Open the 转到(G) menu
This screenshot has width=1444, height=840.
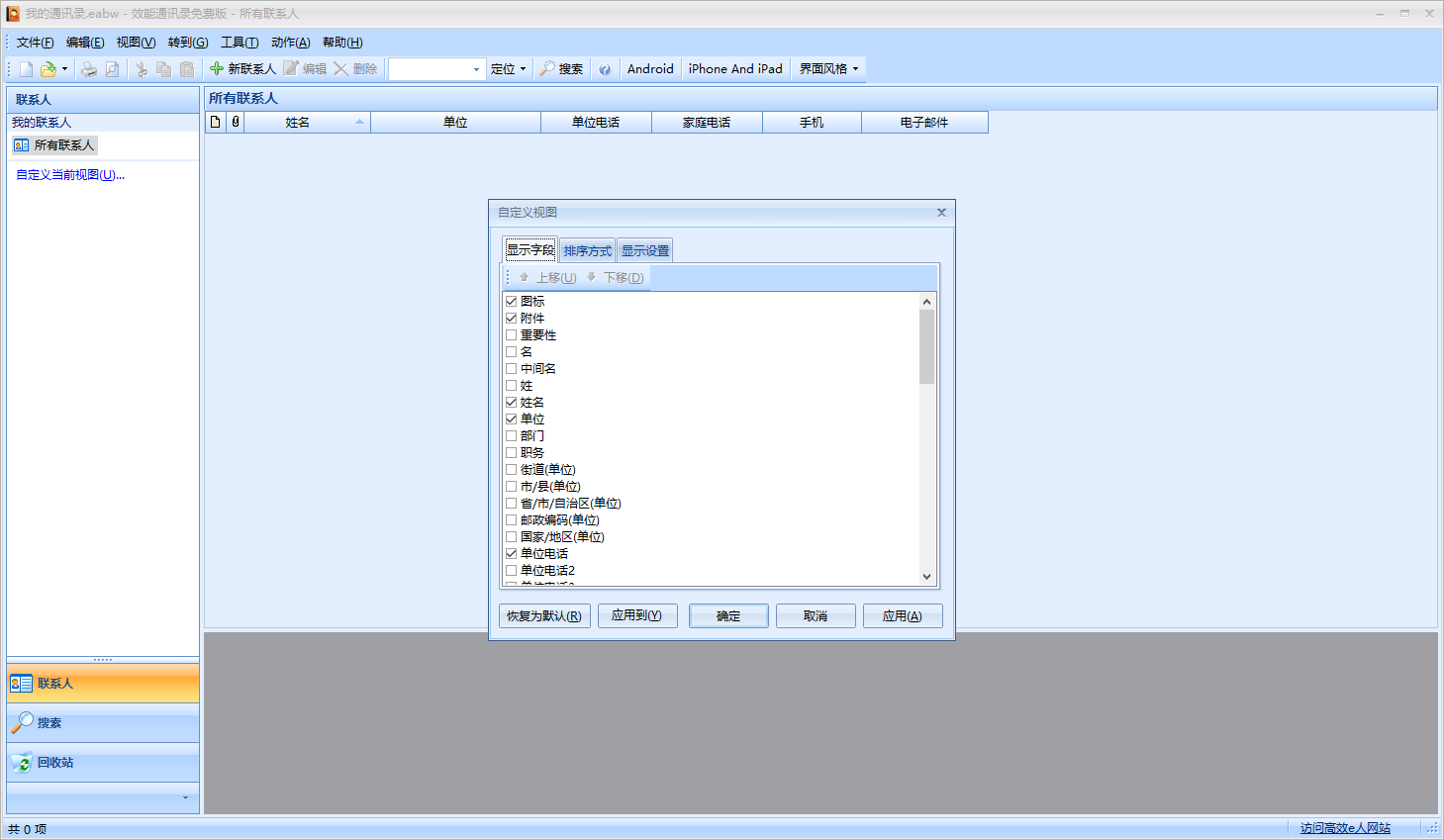tap(188, 43)
